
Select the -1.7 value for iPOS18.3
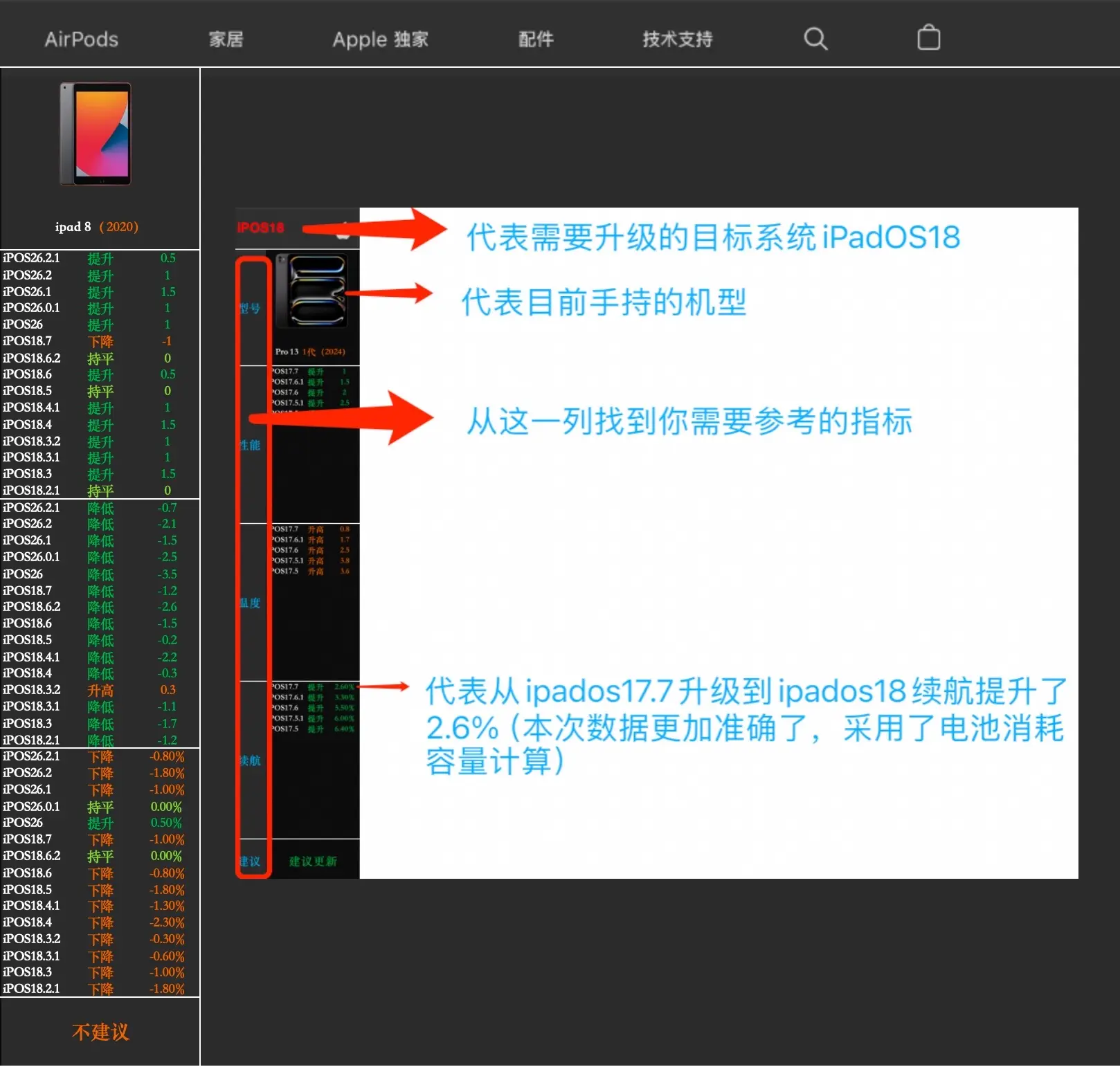point(167,724)
